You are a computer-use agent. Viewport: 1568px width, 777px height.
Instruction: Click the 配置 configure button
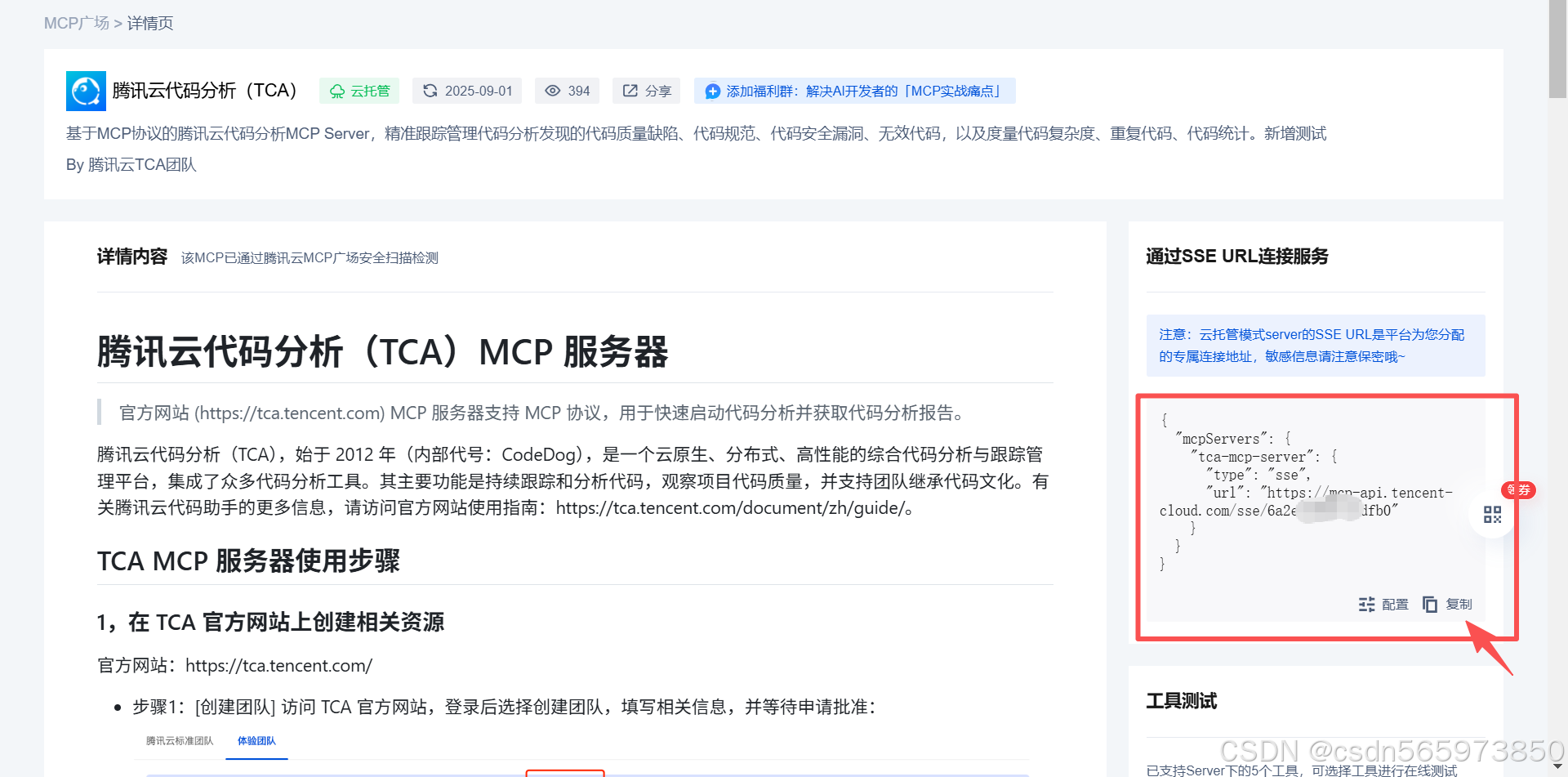pos(1383,604)
